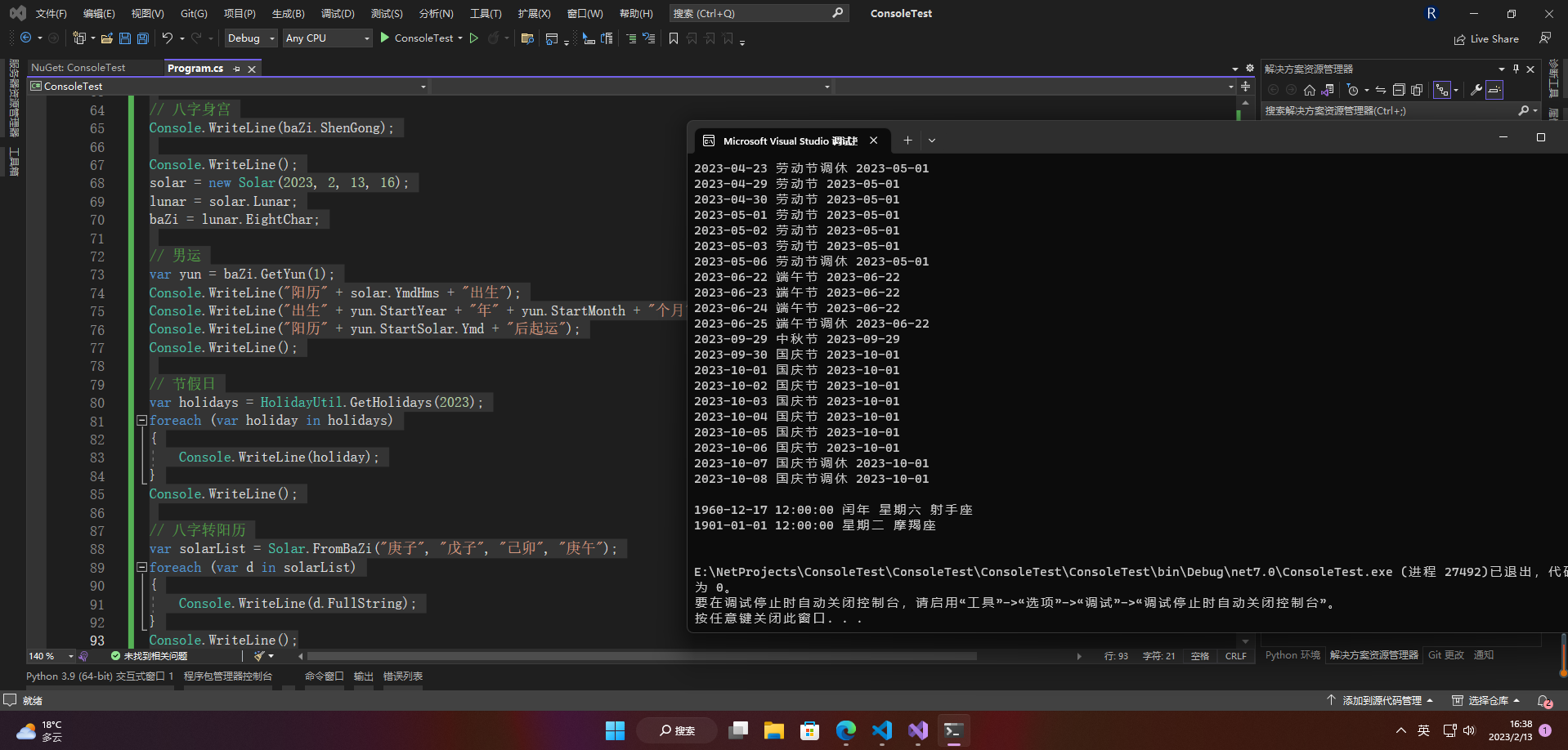Viewport: 1568px width, 750px height.
Task: Save the current file with the single-disk icon
Action: (125, 38)
